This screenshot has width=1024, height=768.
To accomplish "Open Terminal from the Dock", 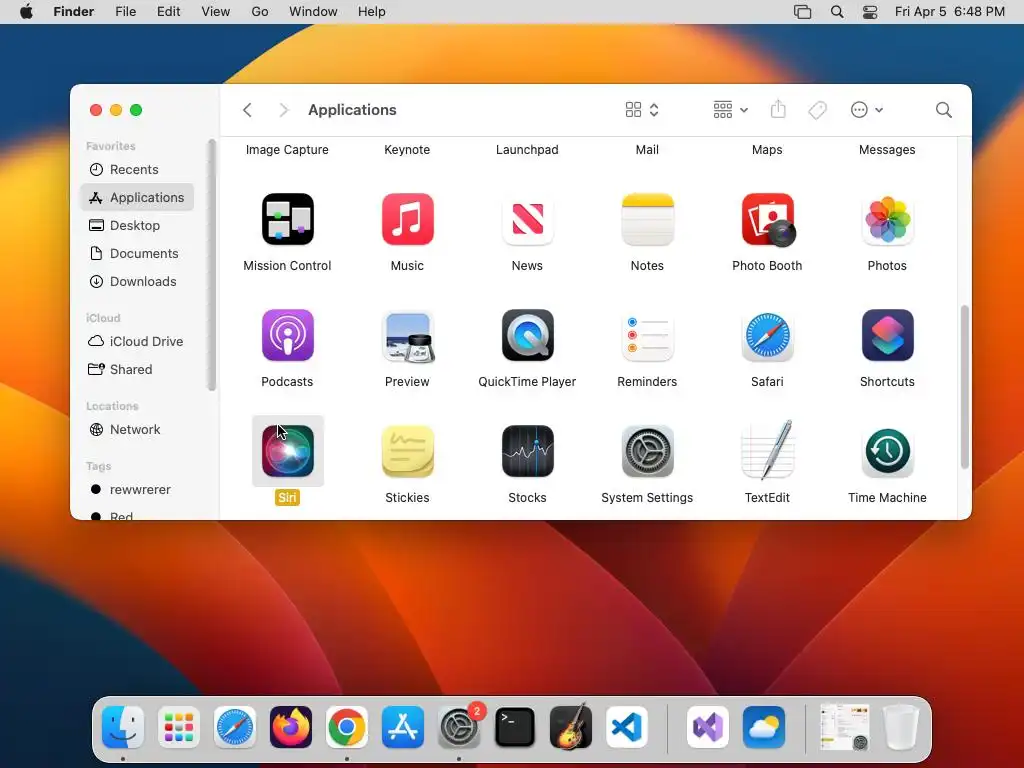I will (x=515, y=727).
